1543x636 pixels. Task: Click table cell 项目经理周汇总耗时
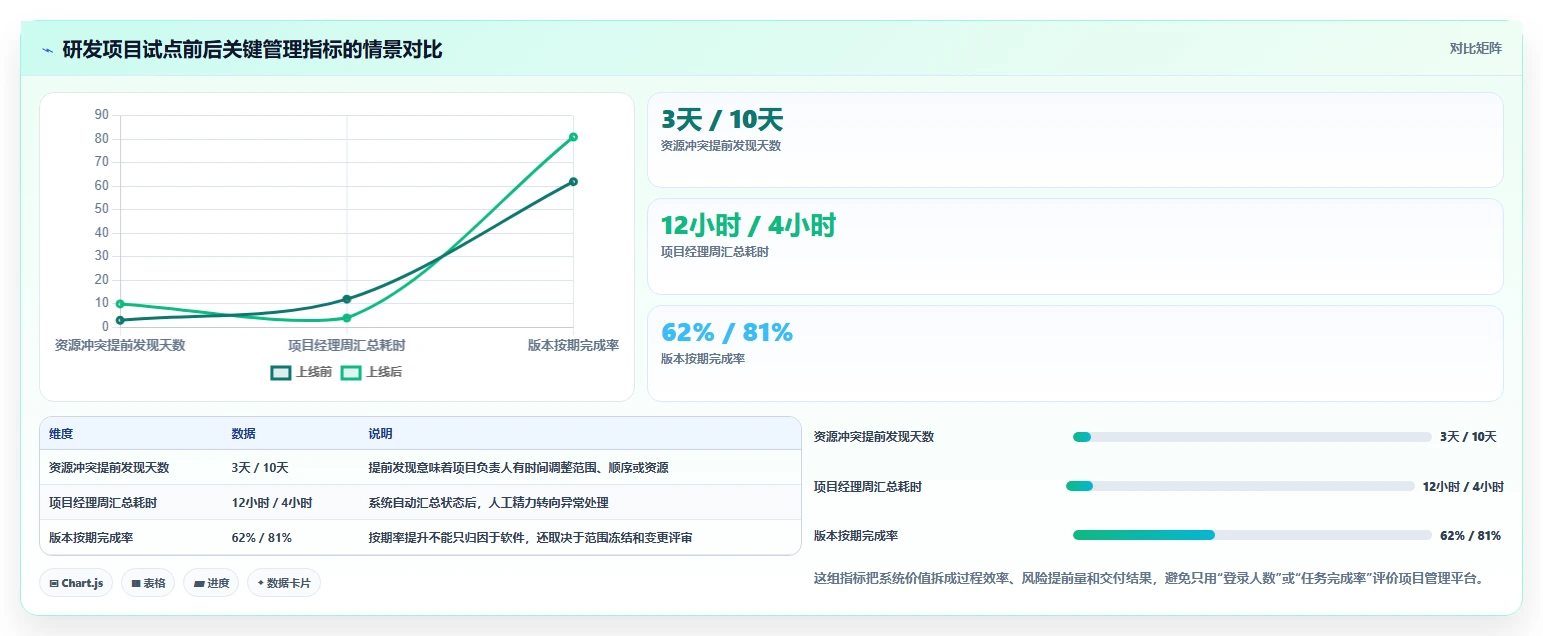pos(103,503)
